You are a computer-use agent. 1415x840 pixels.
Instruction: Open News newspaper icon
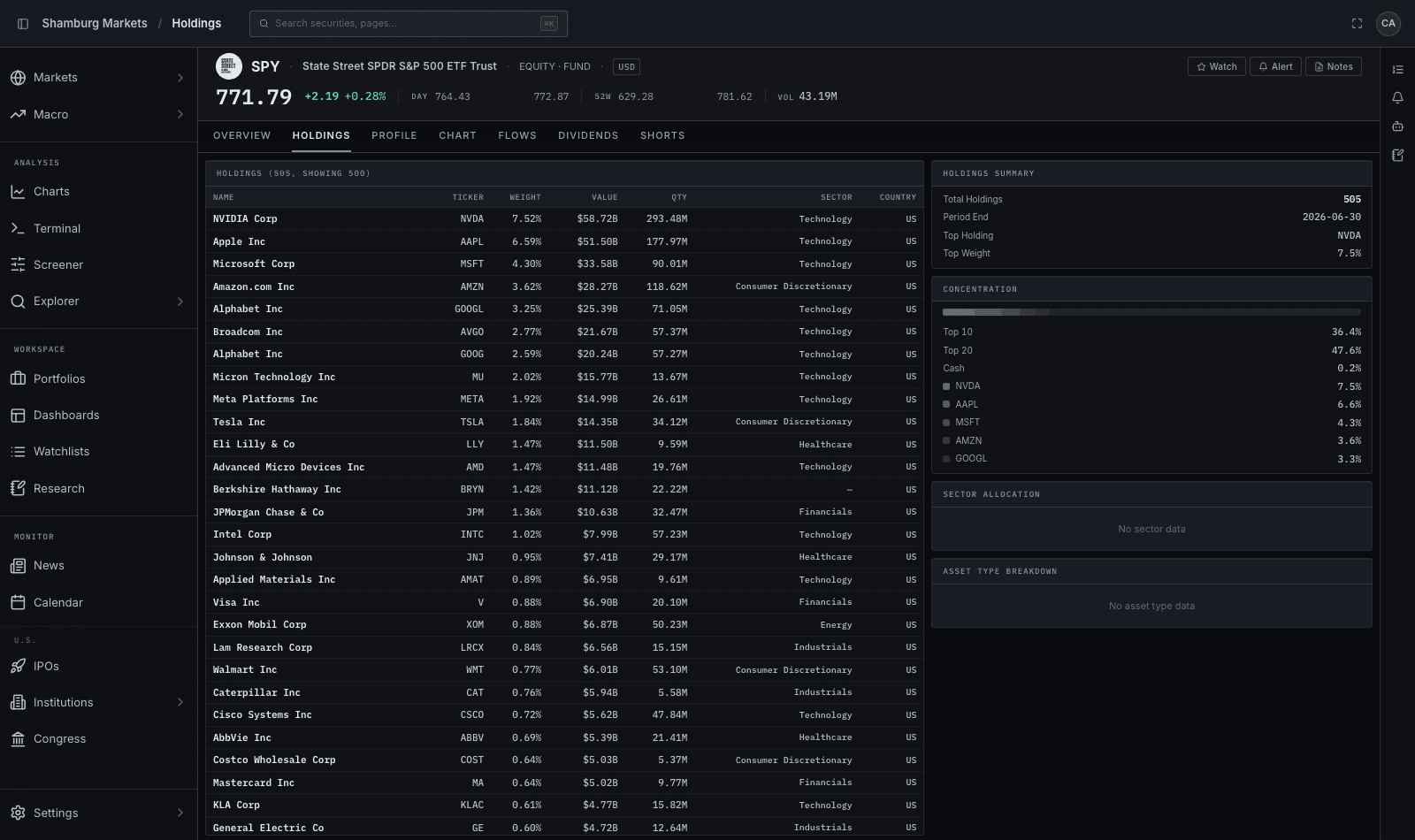18,566
